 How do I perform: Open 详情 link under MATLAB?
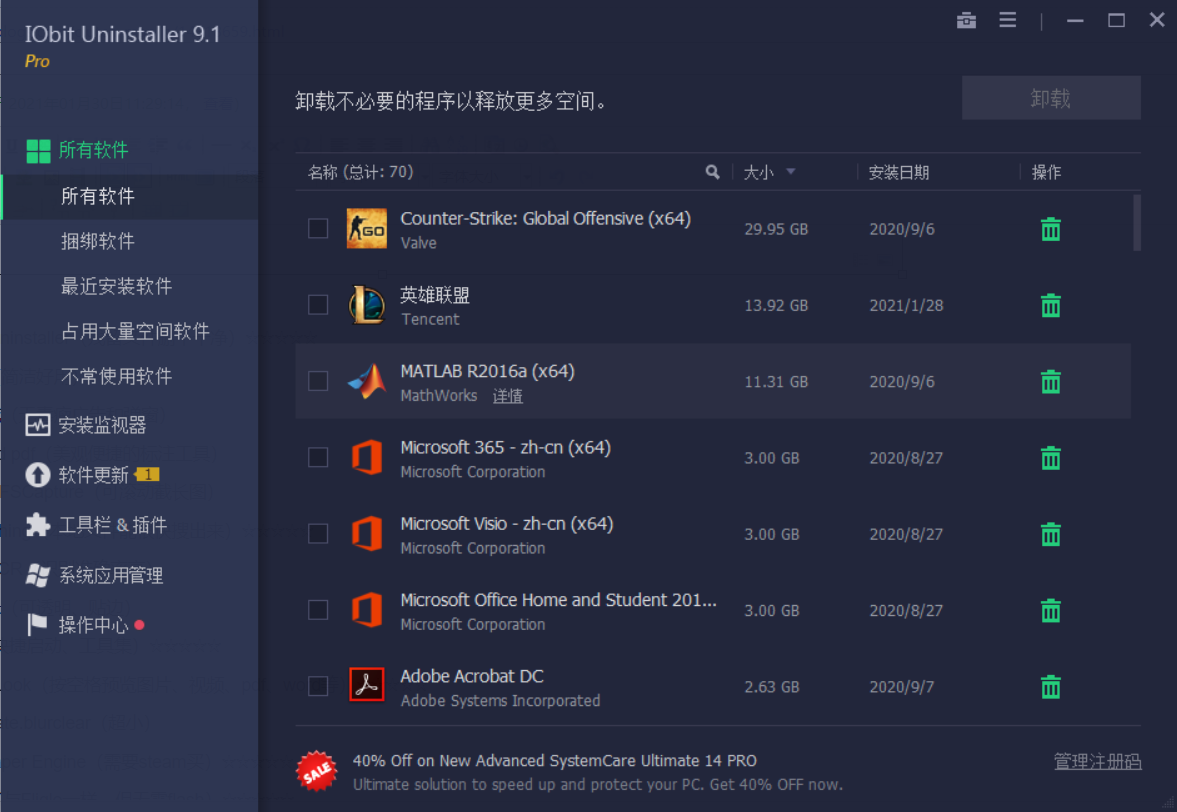(x=507, y=396)
